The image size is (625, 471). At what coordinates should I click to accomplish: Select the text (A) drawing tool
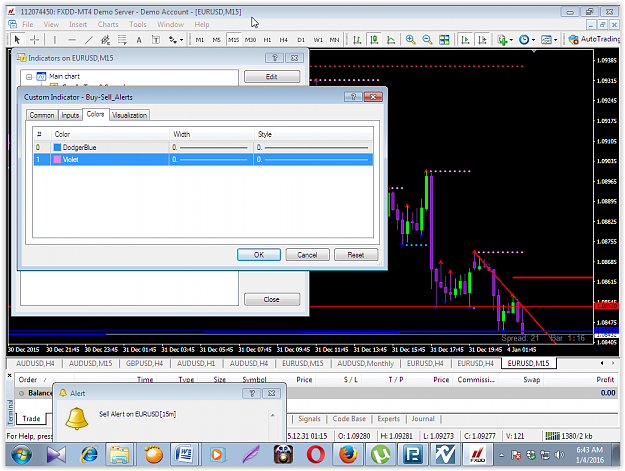(x=139, y=39)
